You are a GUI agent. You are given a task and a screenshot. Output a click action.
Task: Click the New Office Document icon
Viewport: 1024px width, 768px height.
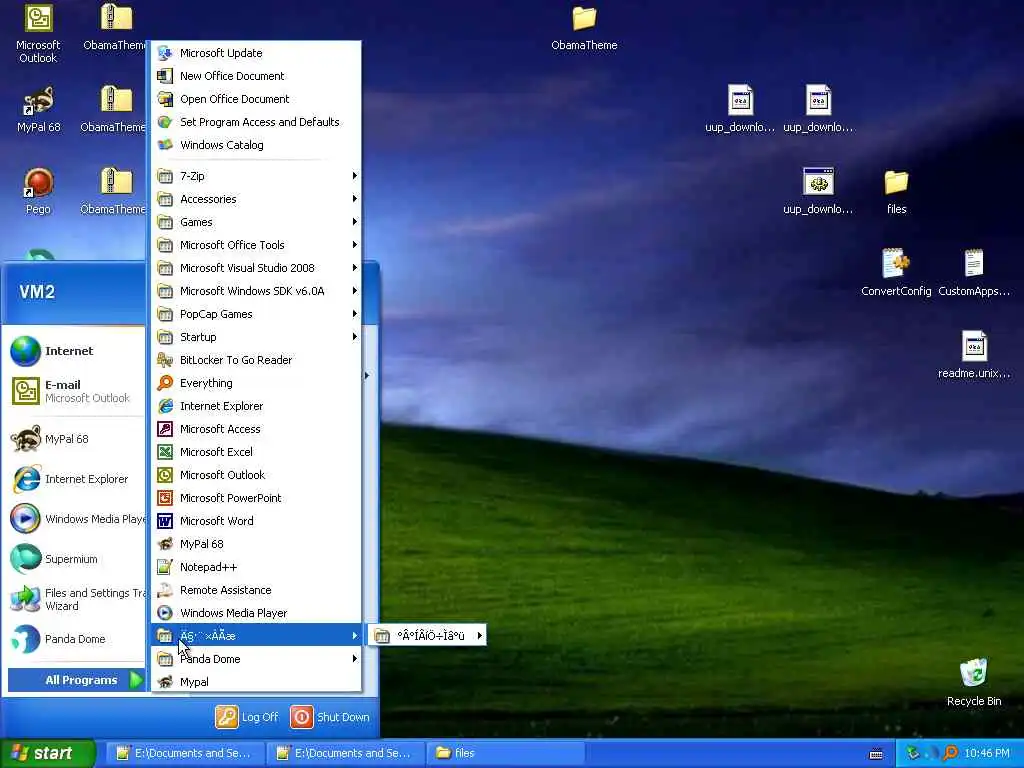[x=165, y=76]
